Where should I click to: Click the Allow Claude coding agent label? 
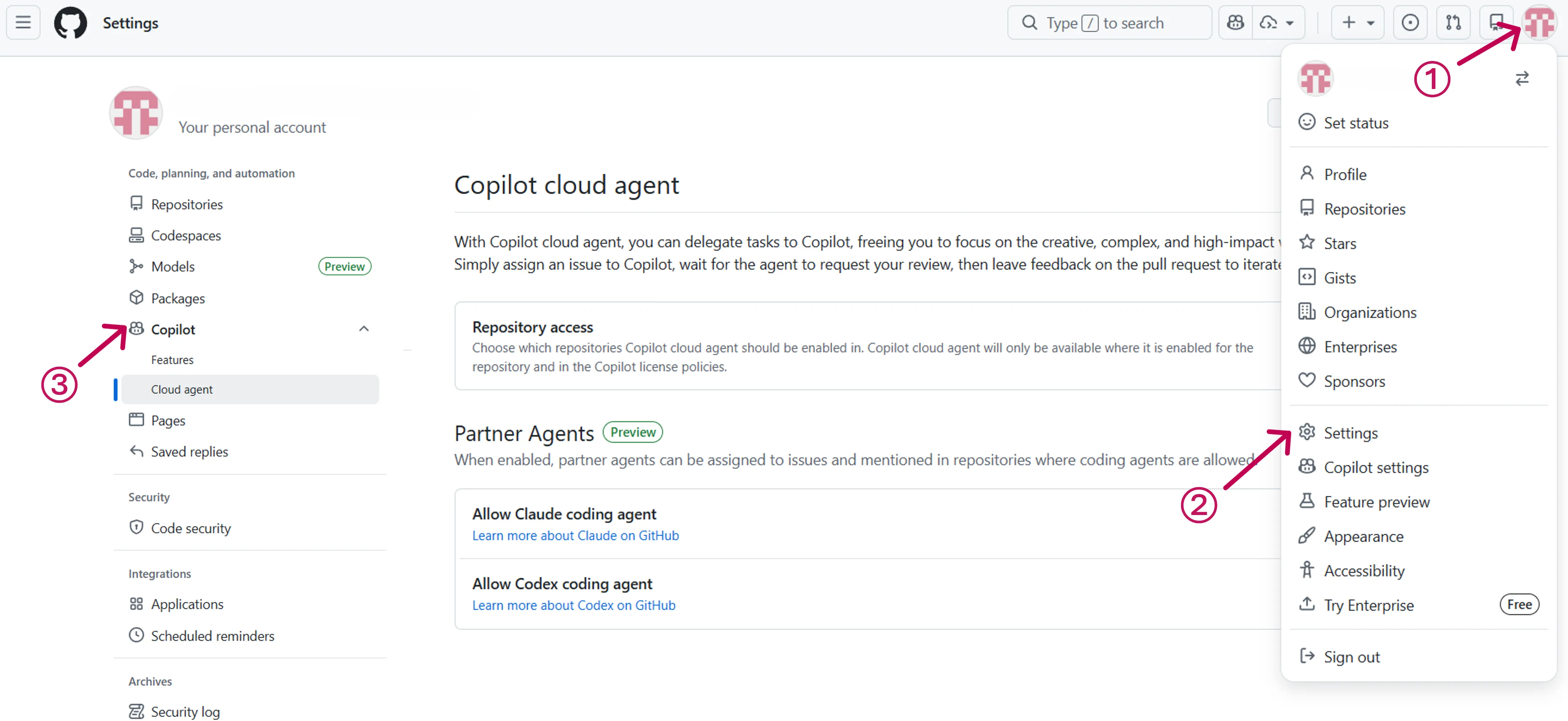(x=564, y=515)
